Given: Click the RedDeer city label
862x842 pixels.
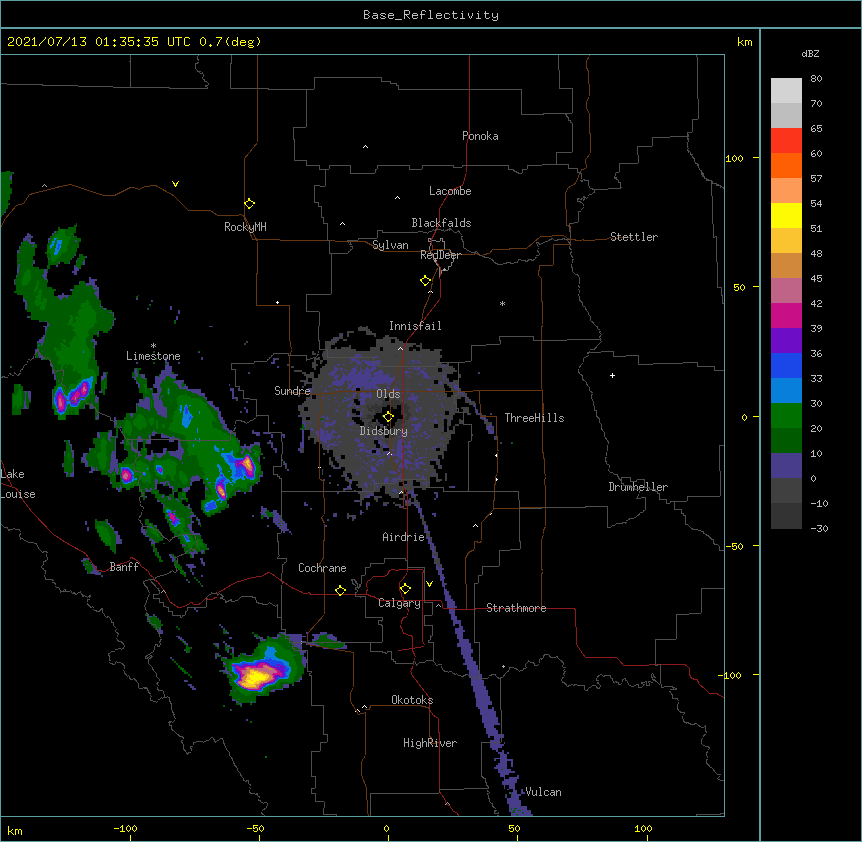Looking at the screenshot, I should 440,255.
